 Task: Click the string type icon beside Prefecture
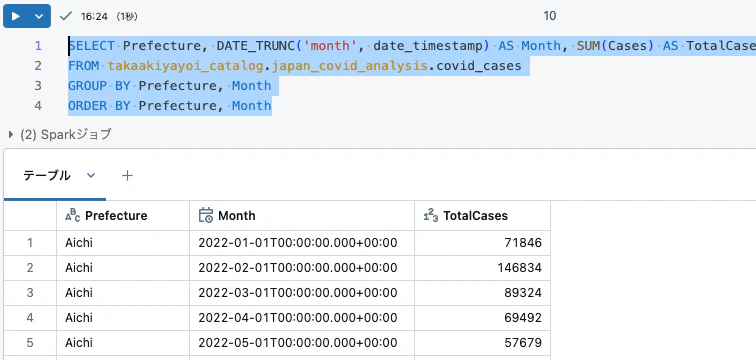pyautogui.click(x=73, y=215)
